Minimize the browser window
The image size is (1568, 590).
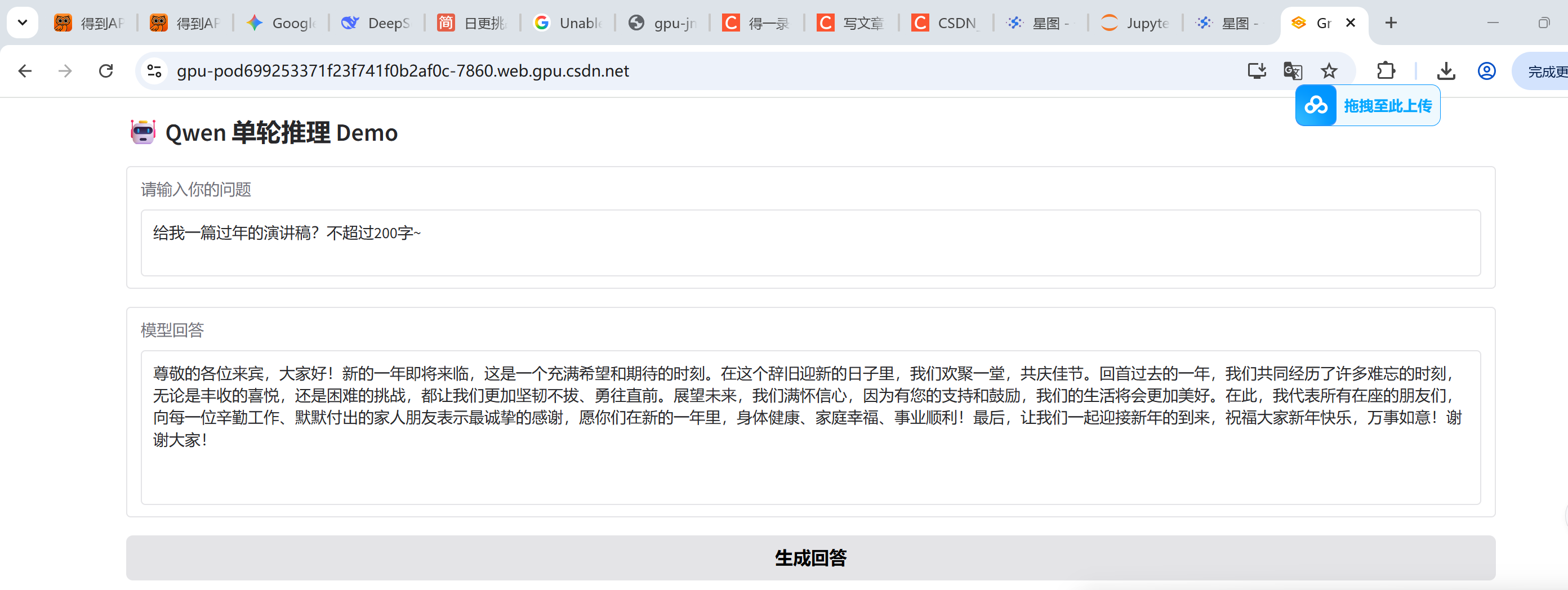tap(1493, 23)
